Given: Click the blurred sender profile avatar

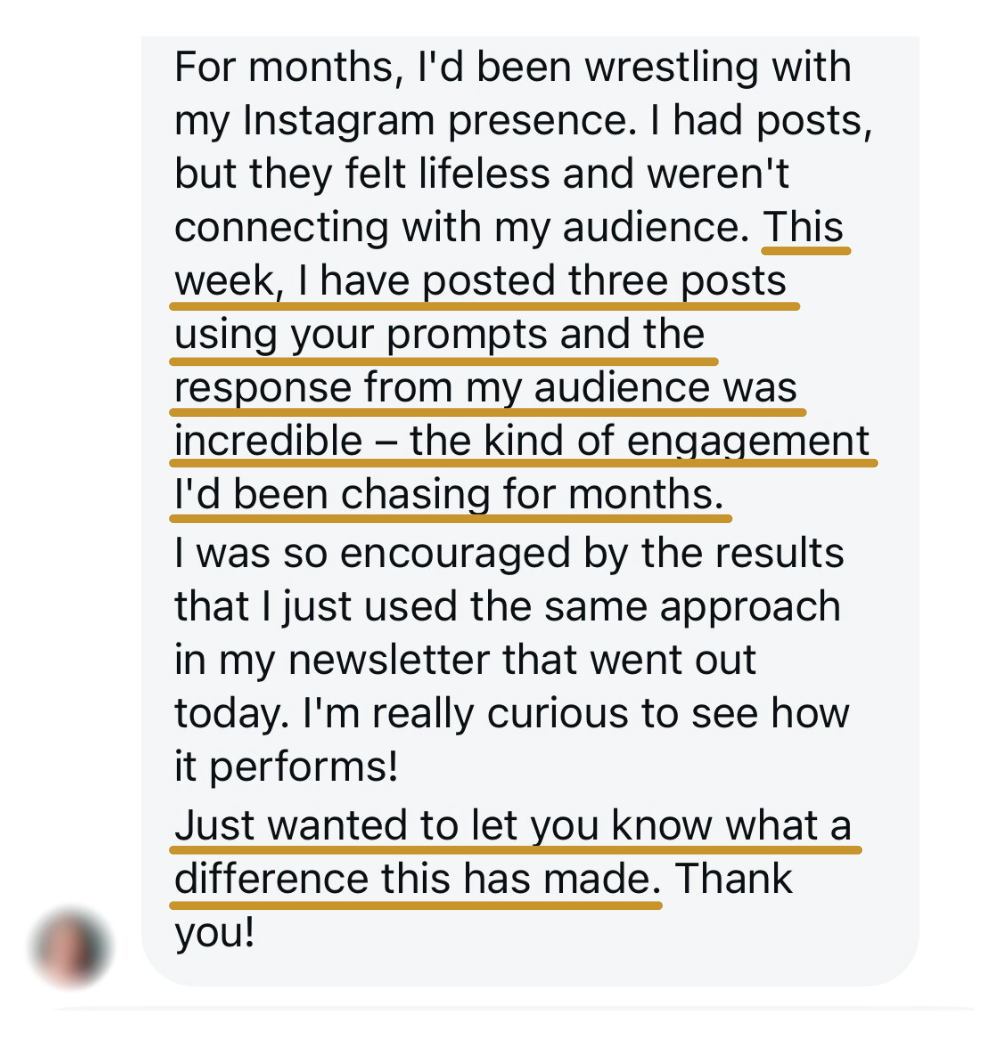Looking at the screenshot, I should tap(71, 946).
